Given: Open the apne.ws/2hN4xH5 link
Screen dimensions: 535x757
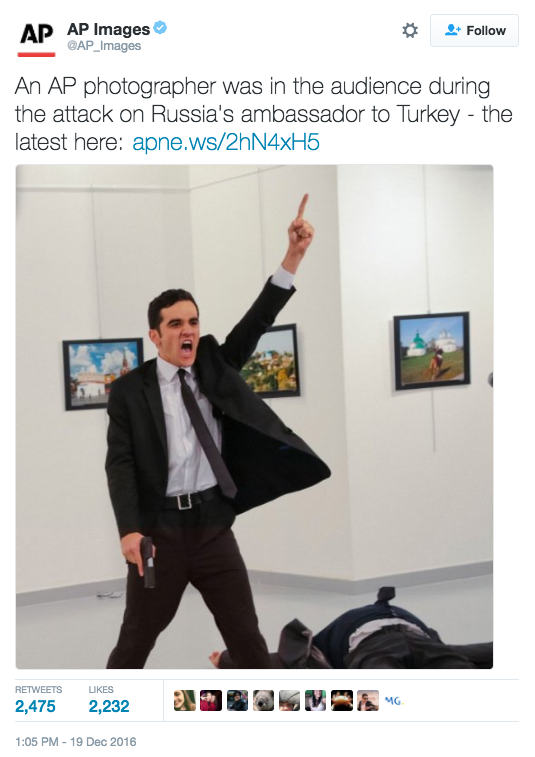Looking at the screenshot, I should (x=226, y=142).
